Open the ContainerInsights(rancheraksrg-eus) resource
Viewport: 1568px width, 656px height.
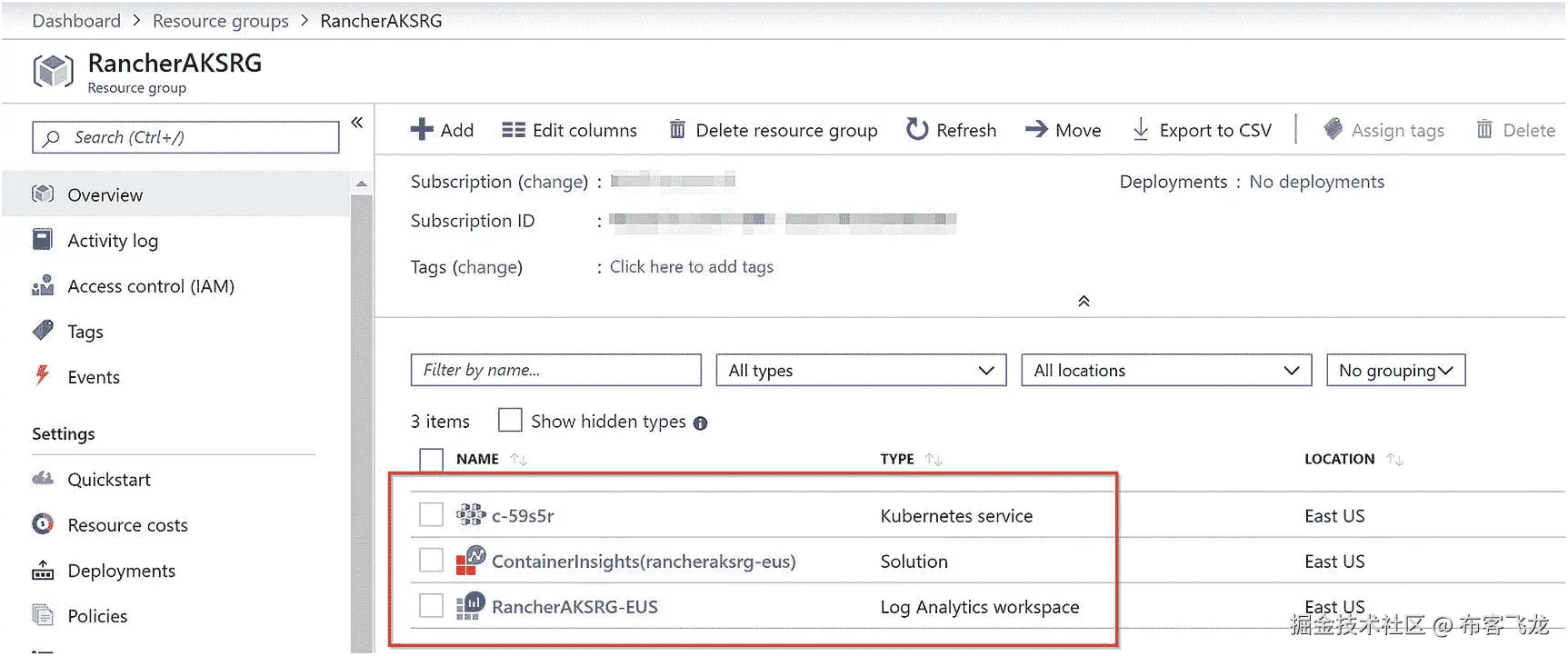click(x=644, y=562)
